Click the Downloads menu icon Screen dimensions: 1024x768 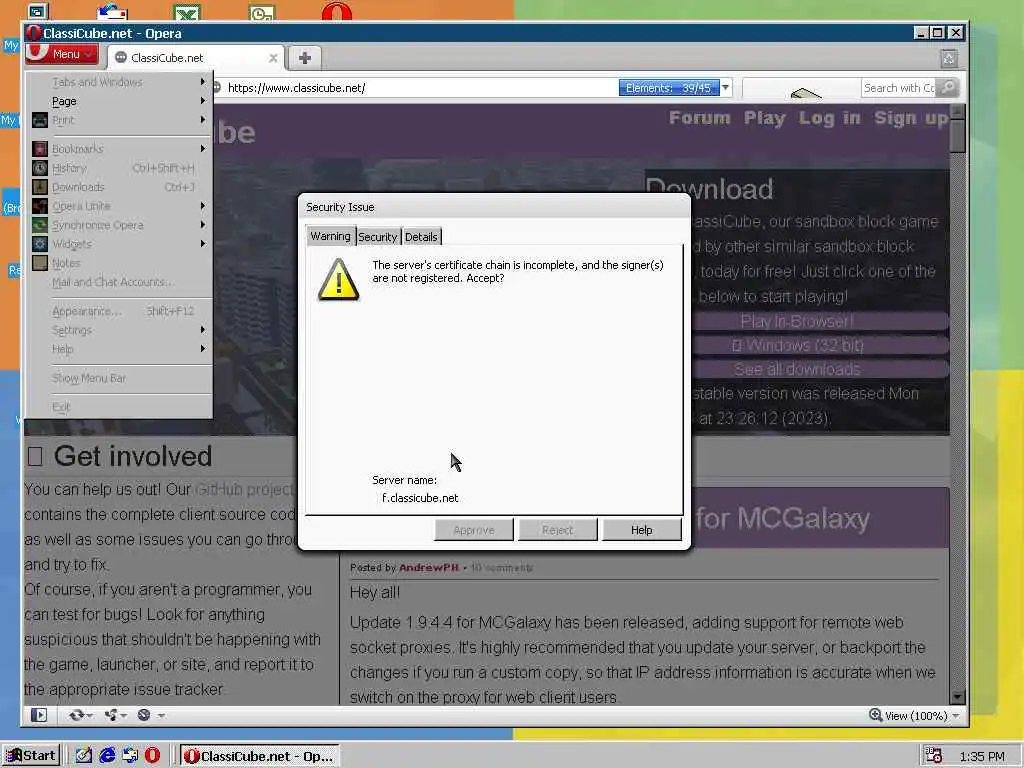40,187
